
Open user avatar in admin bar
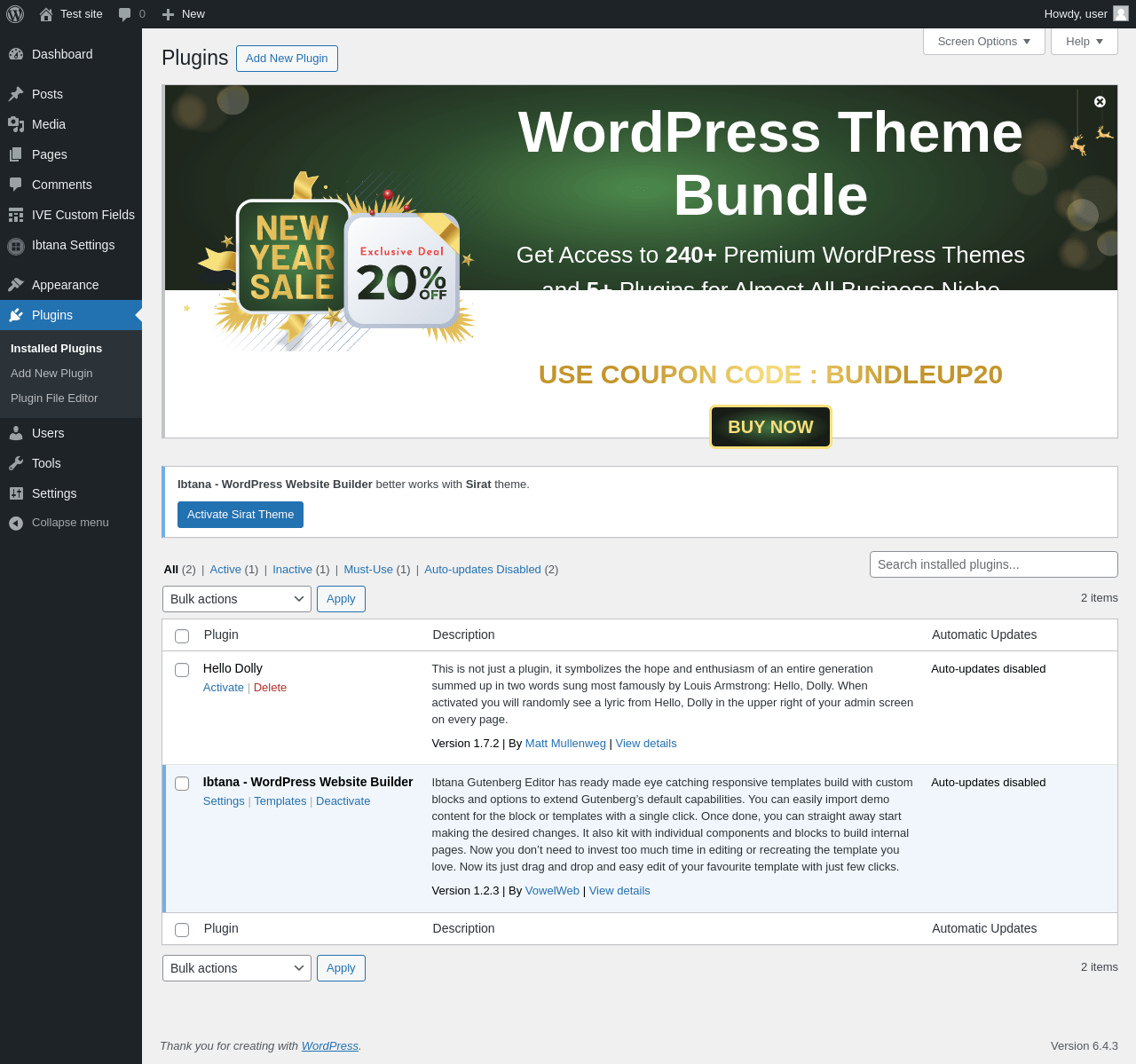1121,13
